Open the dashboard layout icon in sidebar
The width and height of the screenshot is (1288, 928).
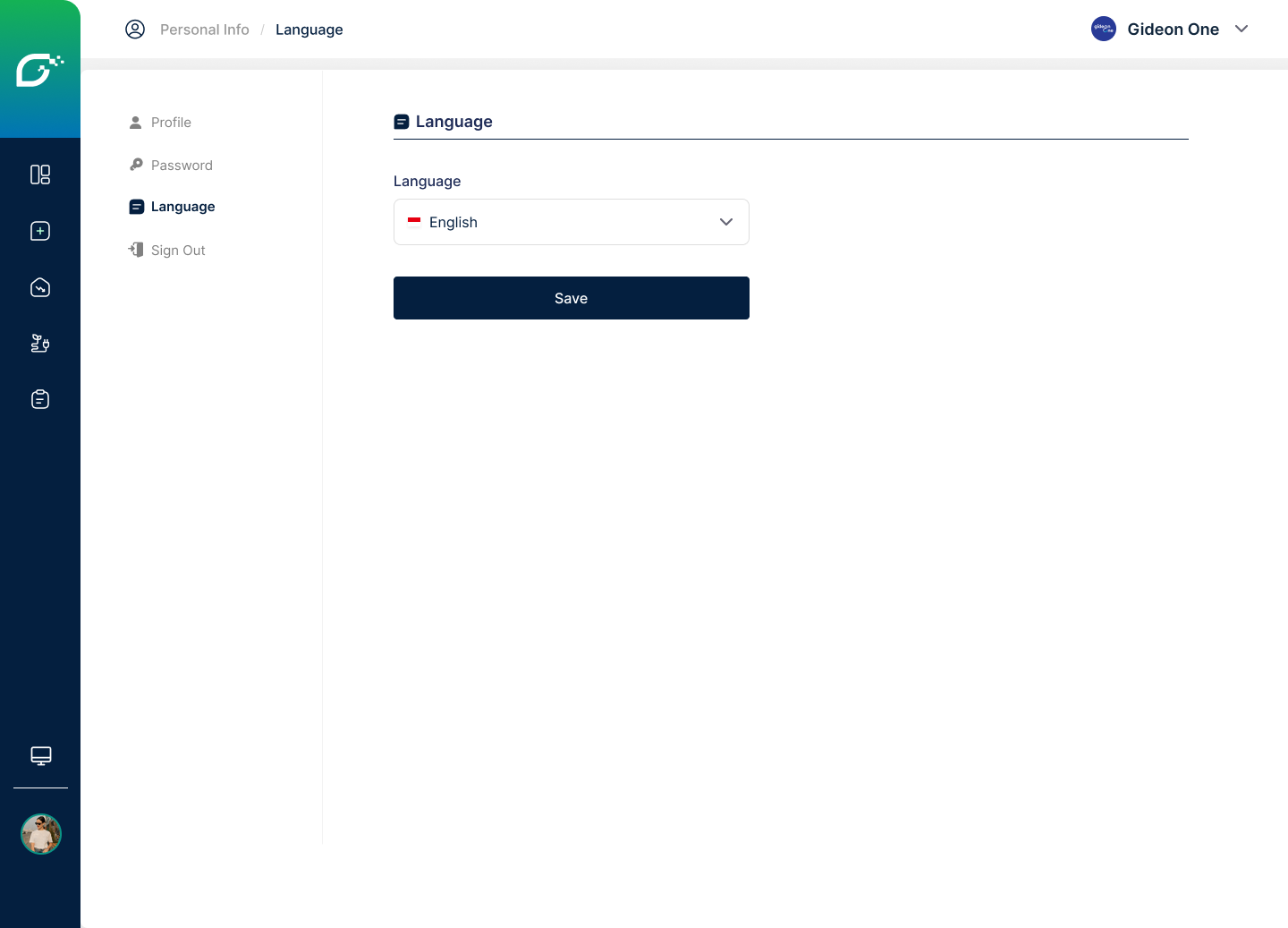pyautogui.click(x=40, y=175)
